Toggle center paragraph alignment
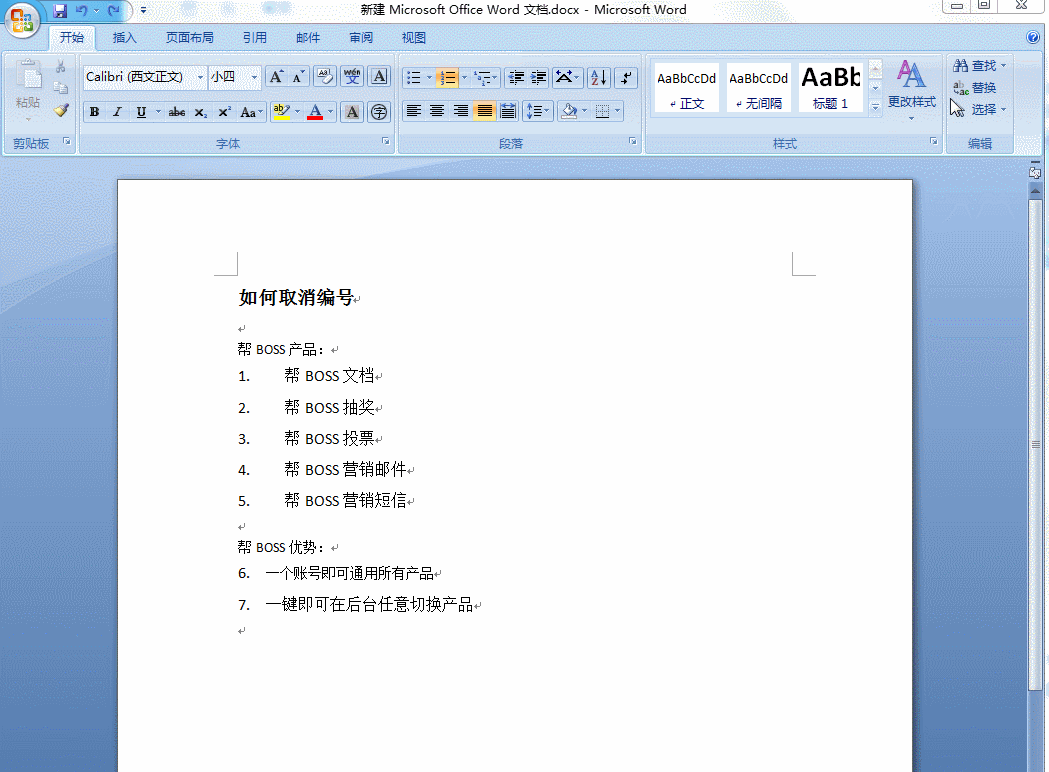The image size is (1049, 772). tap(437, 110)
